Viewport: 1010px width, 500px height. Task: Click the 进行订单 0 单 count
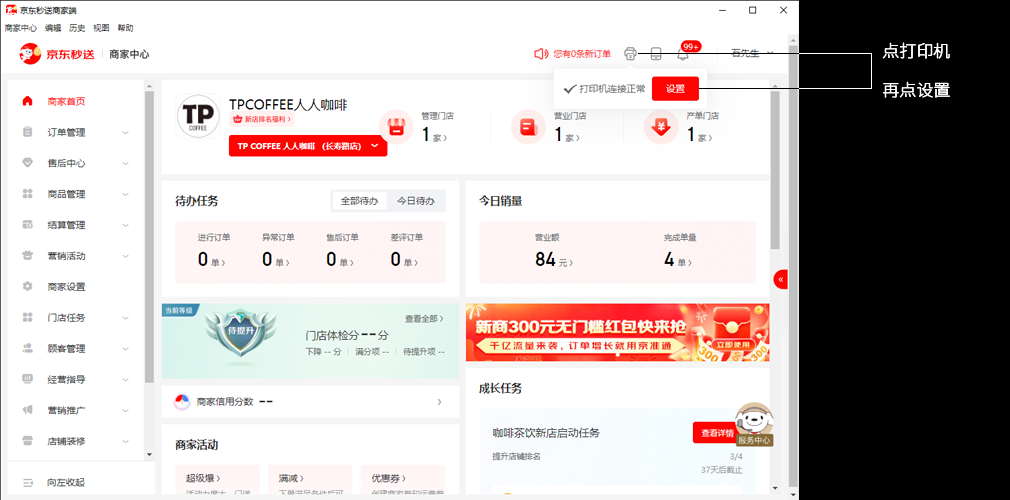(x=212, y=260)
